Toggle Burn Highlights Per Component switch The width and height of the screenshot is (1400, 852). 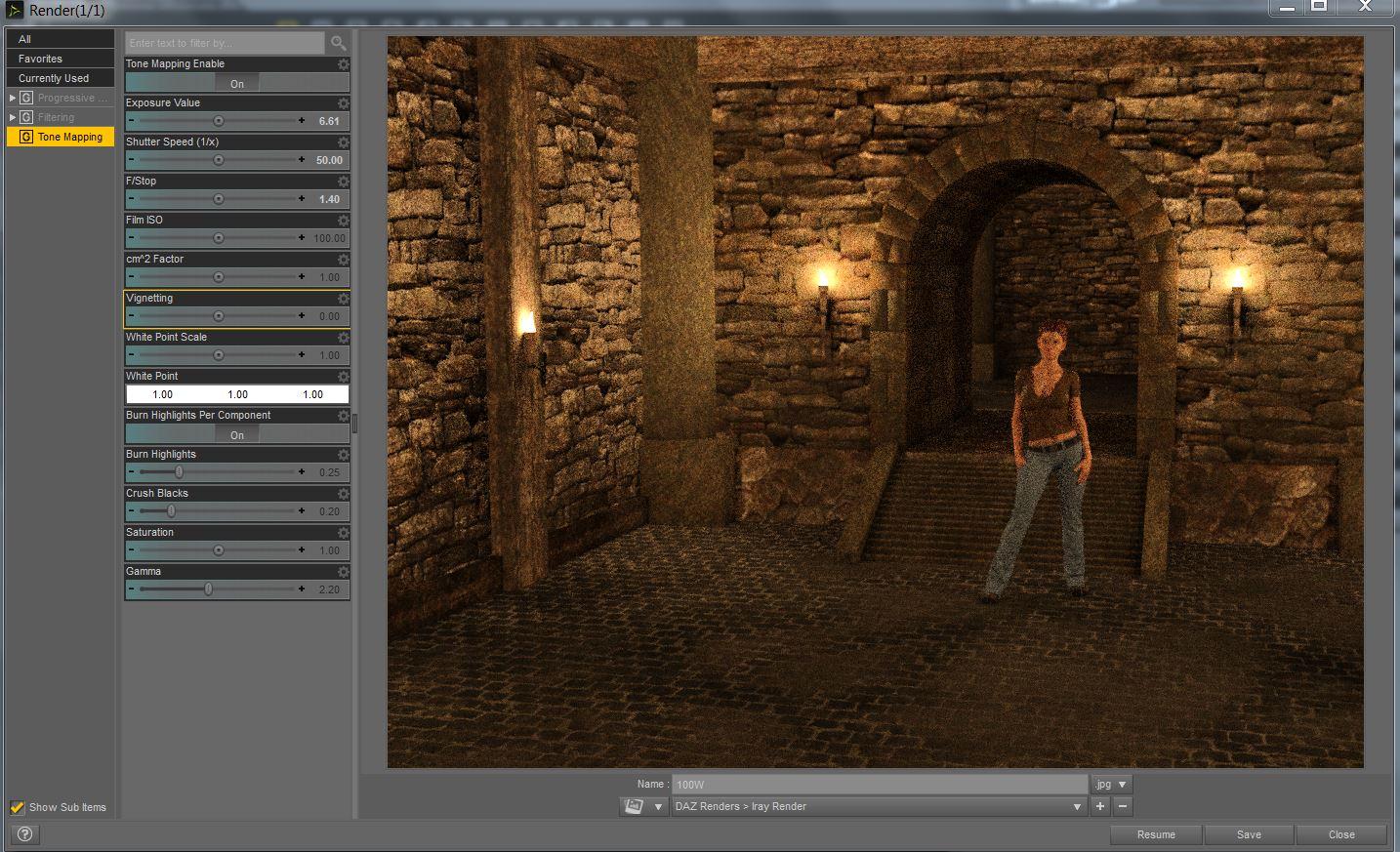click(237, 434)
